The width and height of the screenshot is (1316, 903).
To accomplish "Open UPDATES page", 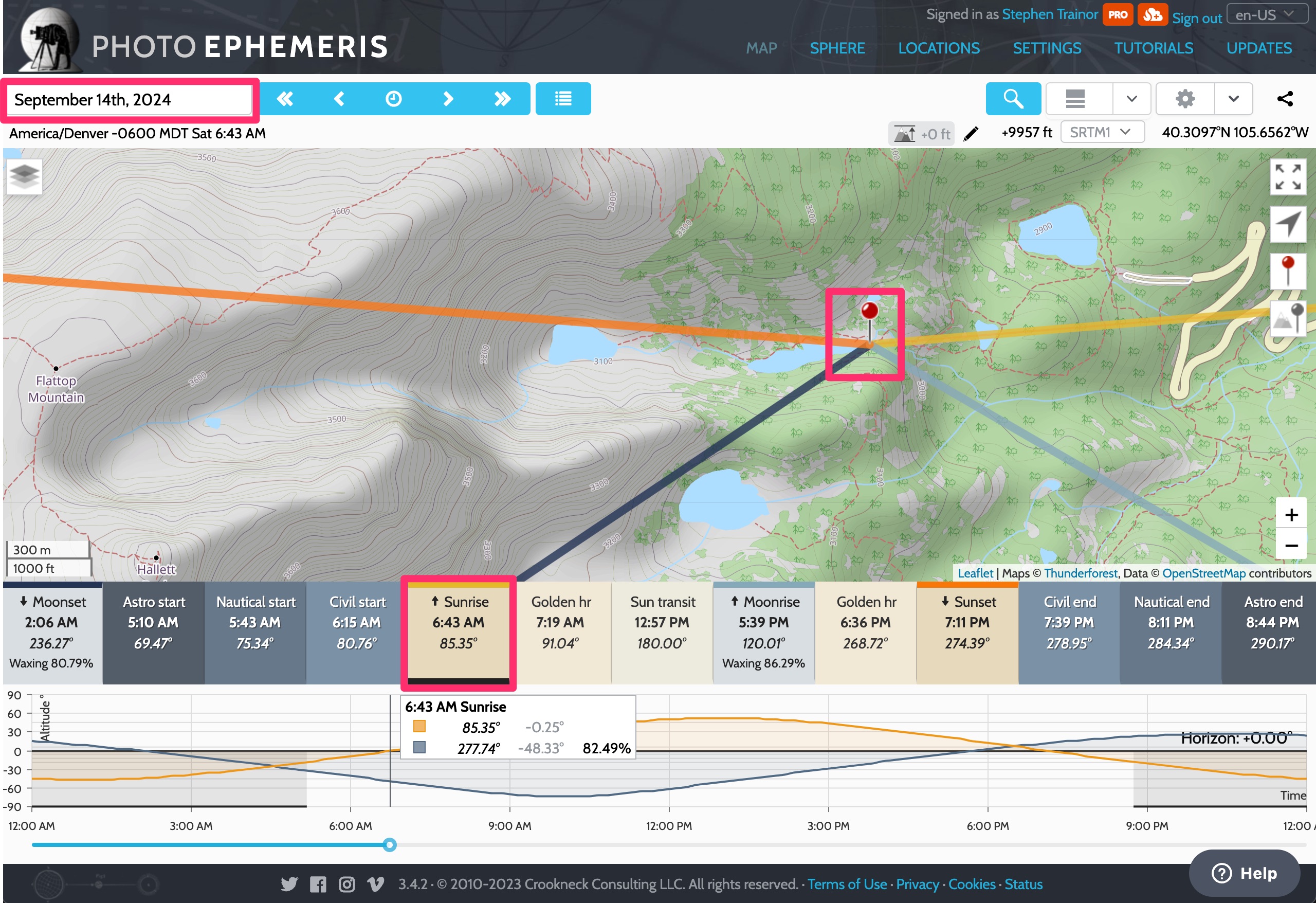I will (x=1259, y=48).
